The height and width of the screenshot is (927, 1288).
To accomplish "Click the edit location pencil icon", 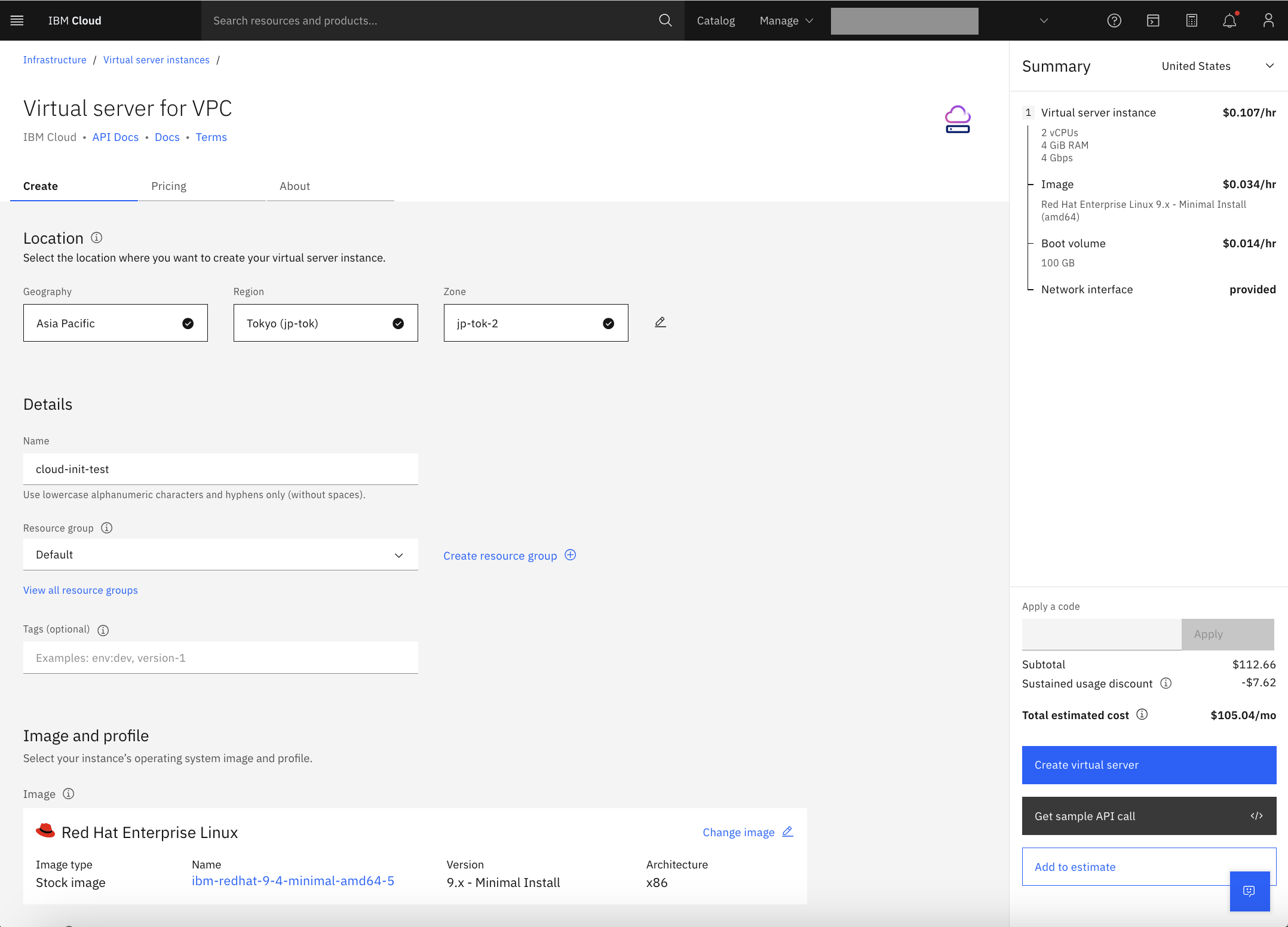I will coord(660,323).
